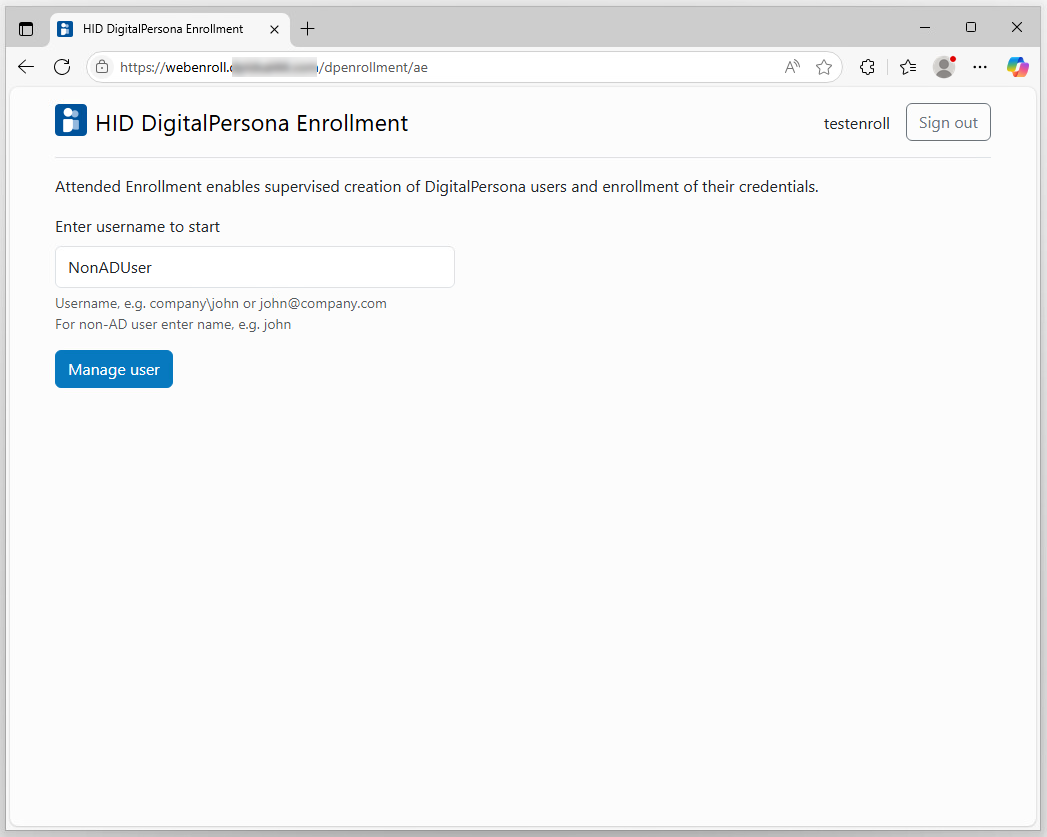Click the username input field
This screenshot has height=837, width=1047.
coord(255,267)
